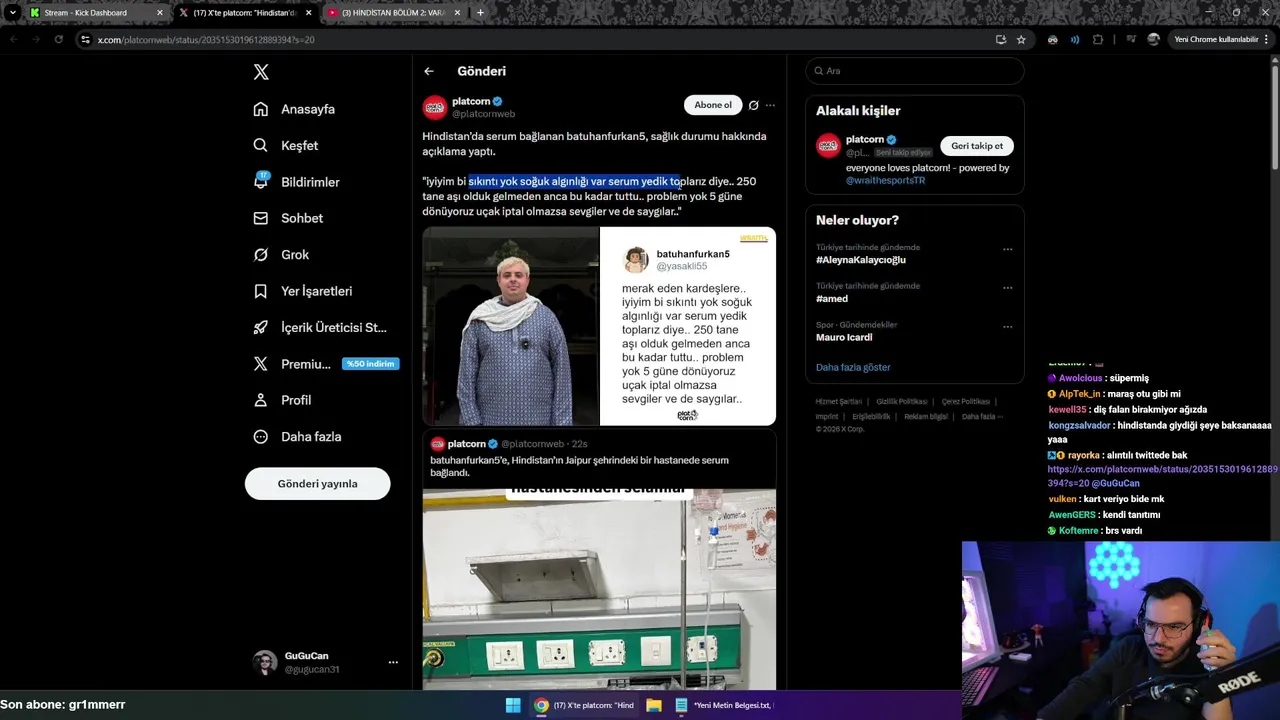Close the Kick Dashboard tab
Viewport: 1280px width, 720px height.
coord(159,13)
